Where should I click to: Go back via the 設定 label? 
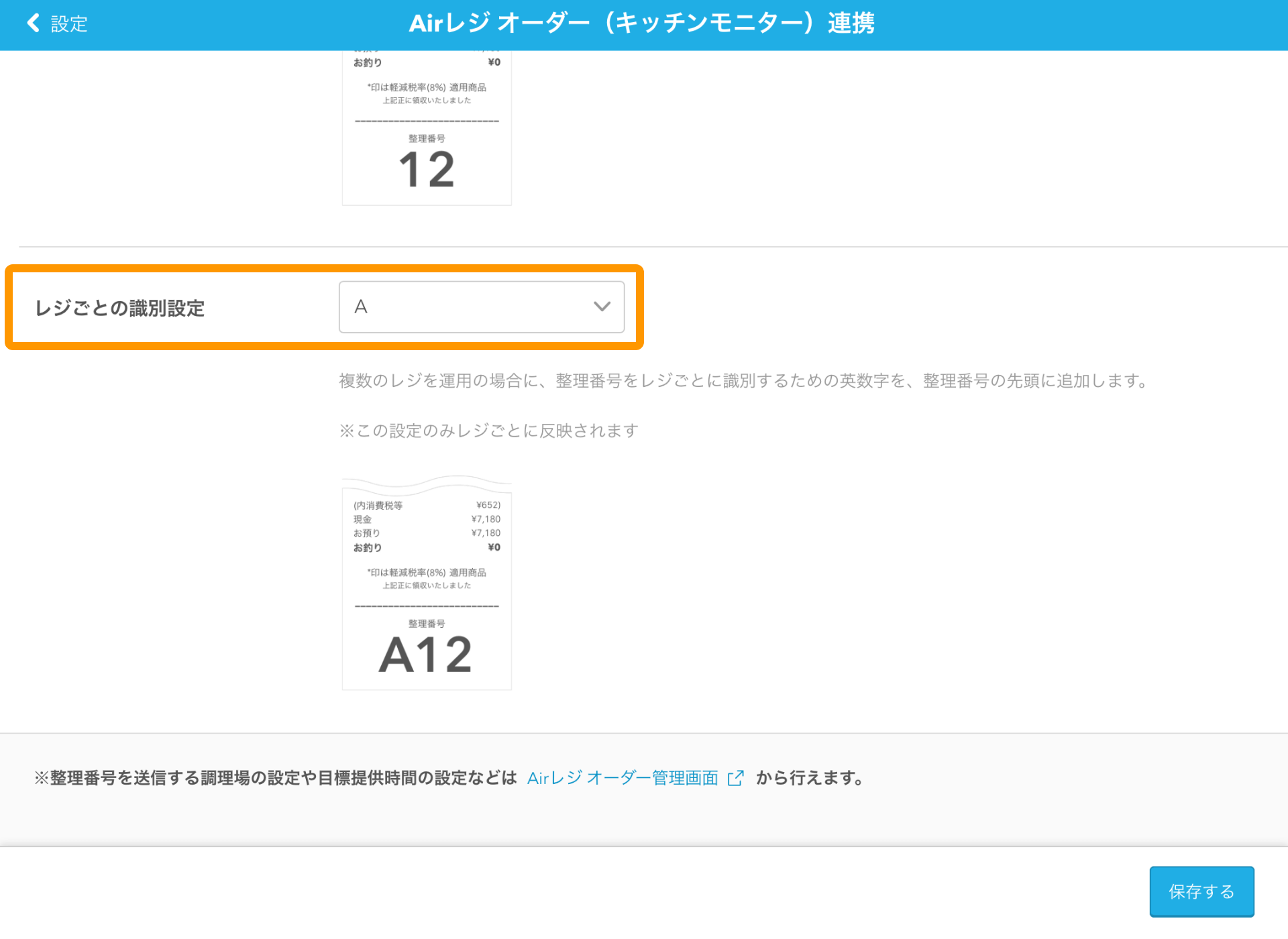(x=69, y=24)
